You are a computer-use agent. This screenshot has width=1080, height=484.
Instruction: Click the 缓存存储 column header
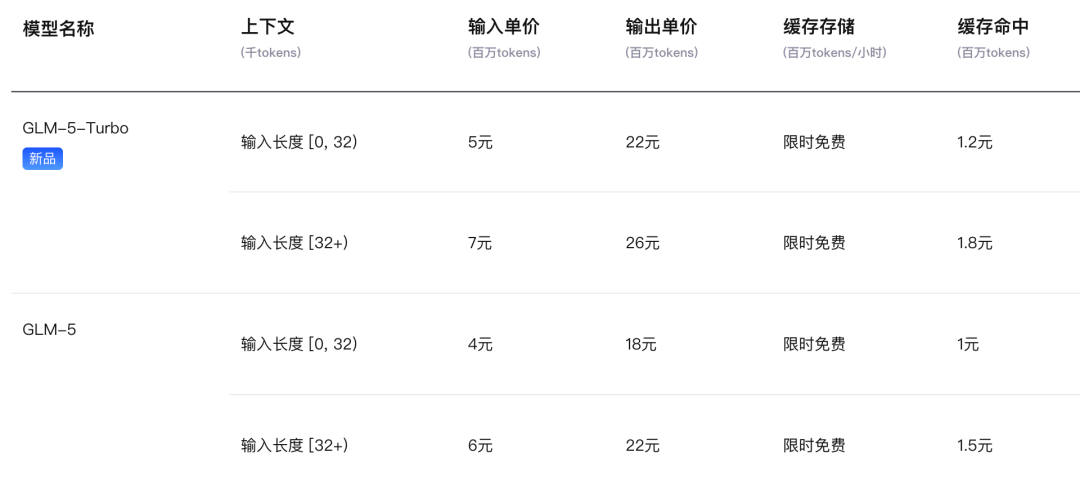pos(819,27)
